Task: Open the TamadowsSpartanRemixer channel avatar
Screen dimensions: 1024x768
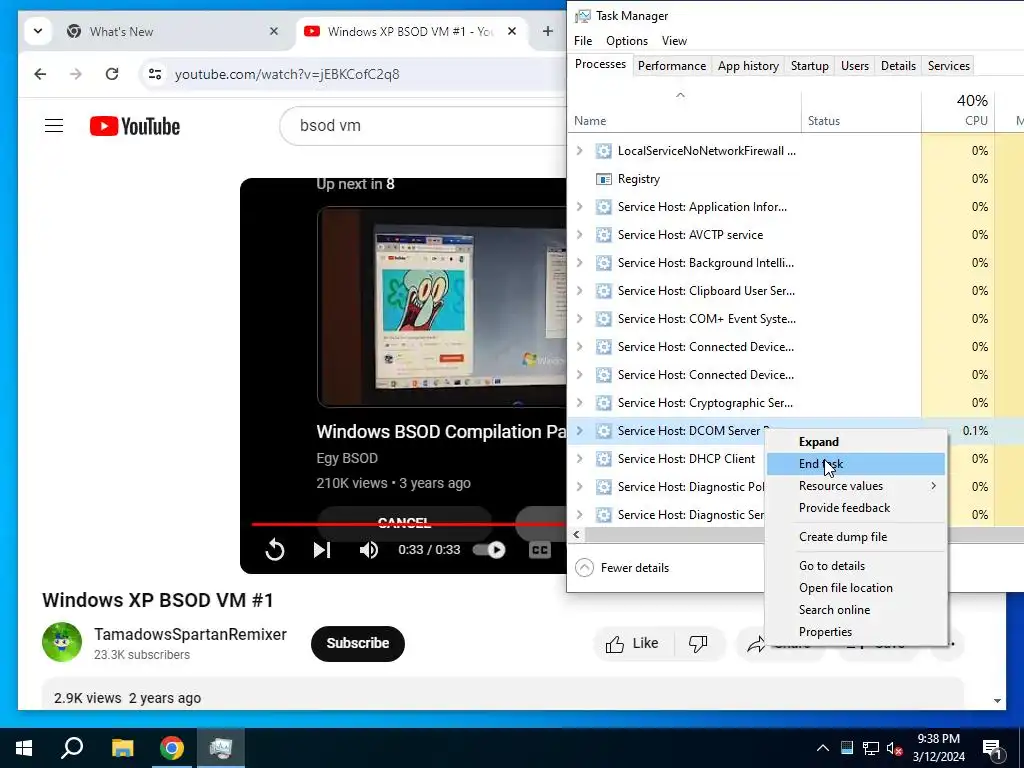Action: (x=62, y=642)
